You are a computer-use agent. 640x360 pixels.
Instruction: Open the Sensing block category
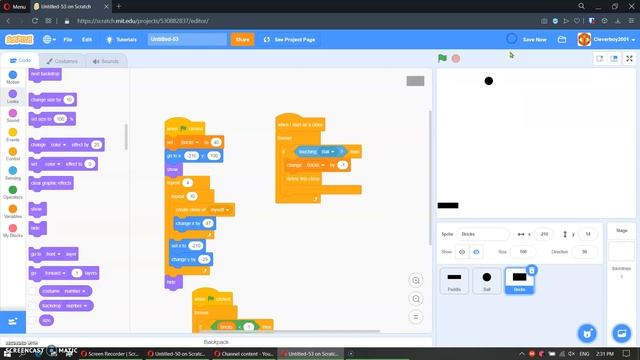coord(13,173)
